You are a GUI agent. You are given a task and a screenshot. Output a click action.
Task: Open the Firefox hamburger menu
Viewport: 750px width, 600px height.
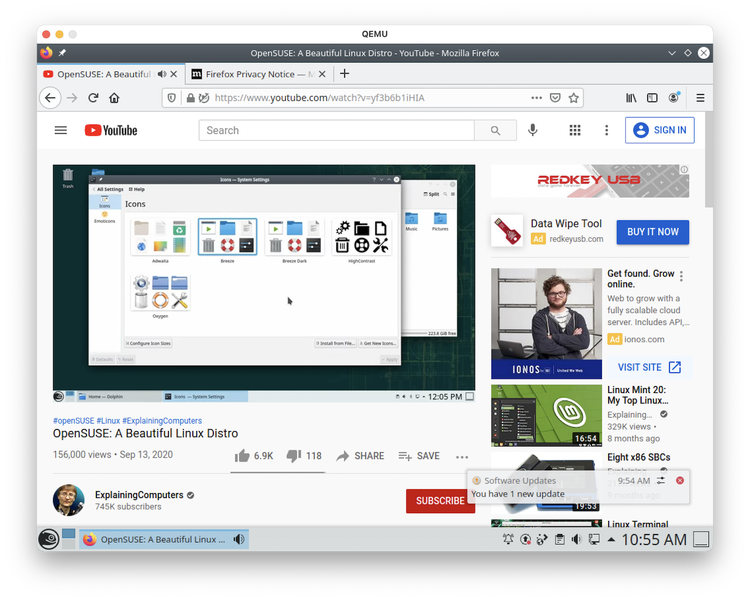tap(700, 98)
